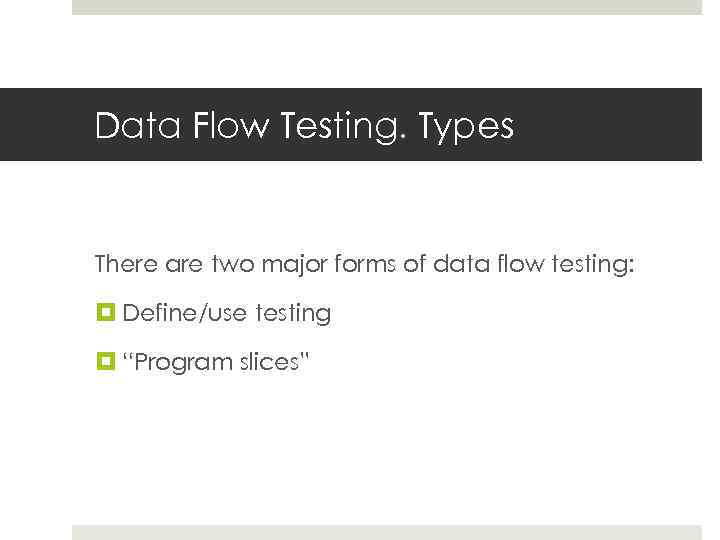Click the gray bar at the slide bottom

[386, 532]
